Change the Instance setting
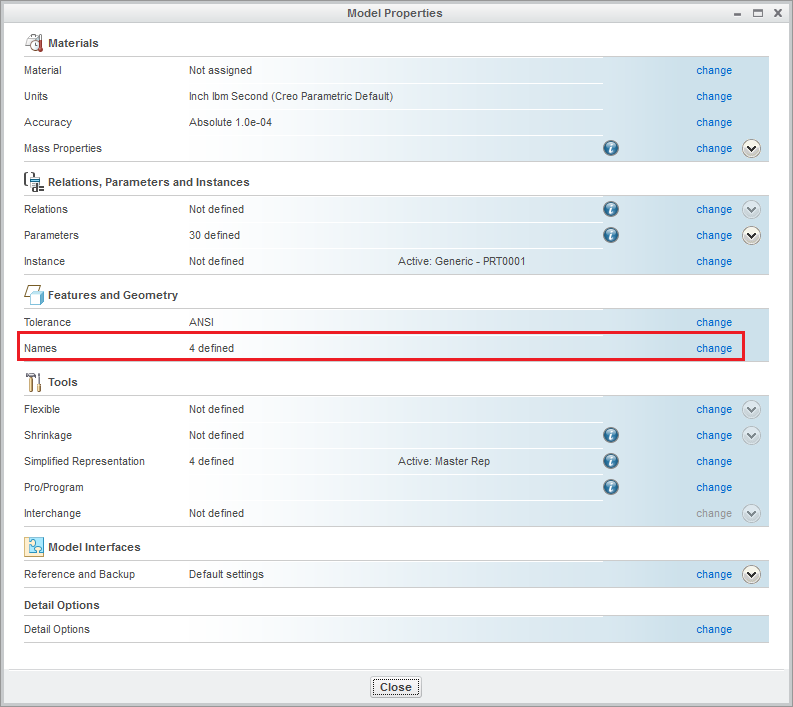This screenshot has height=707, width=793. pos(714,261)
